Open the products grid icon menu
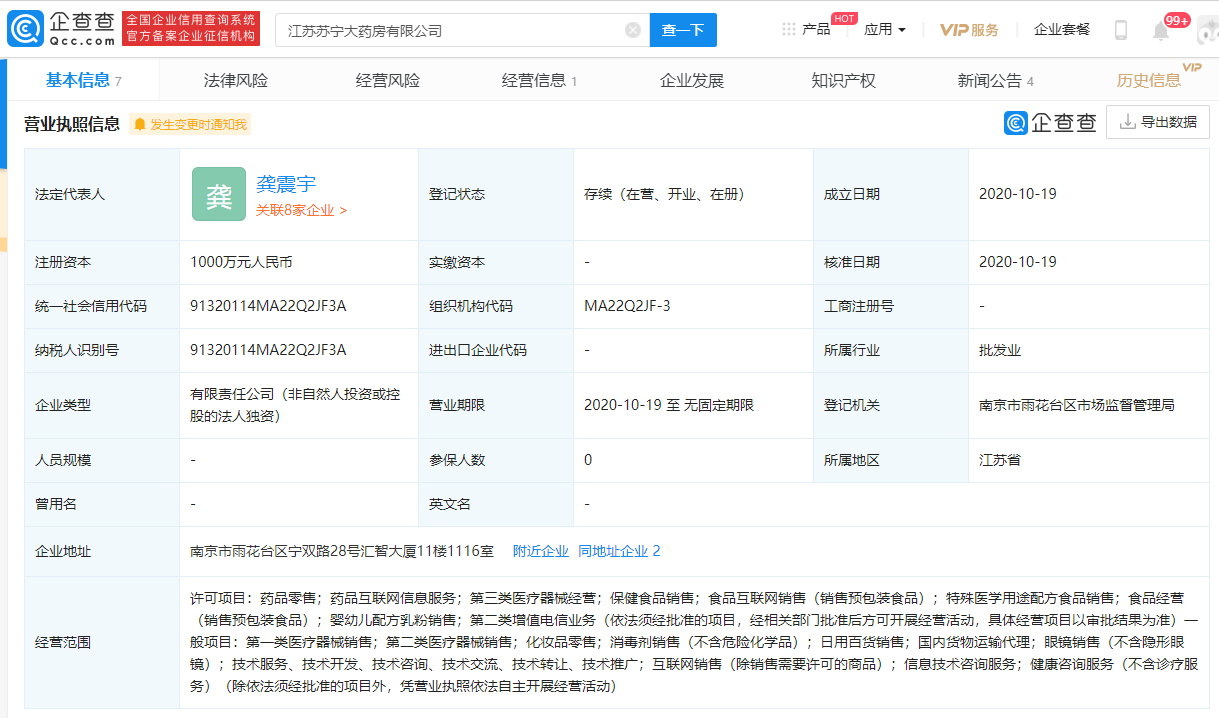 click(789, 30)
